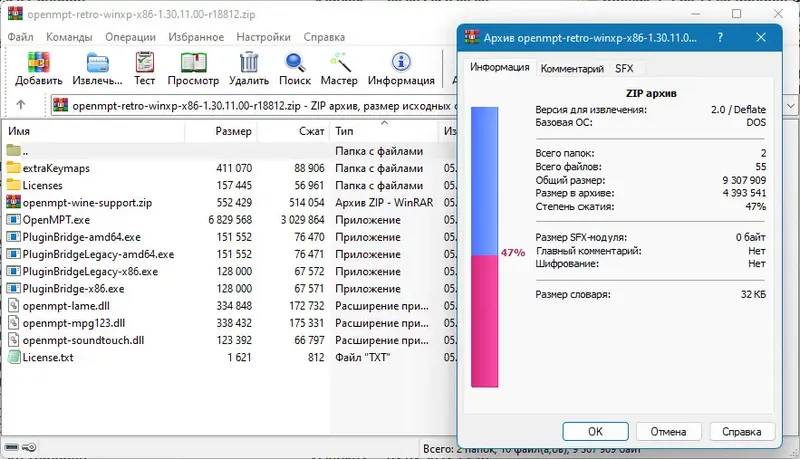Open the address bar dropdown arrow

click(x=791, y=106)
